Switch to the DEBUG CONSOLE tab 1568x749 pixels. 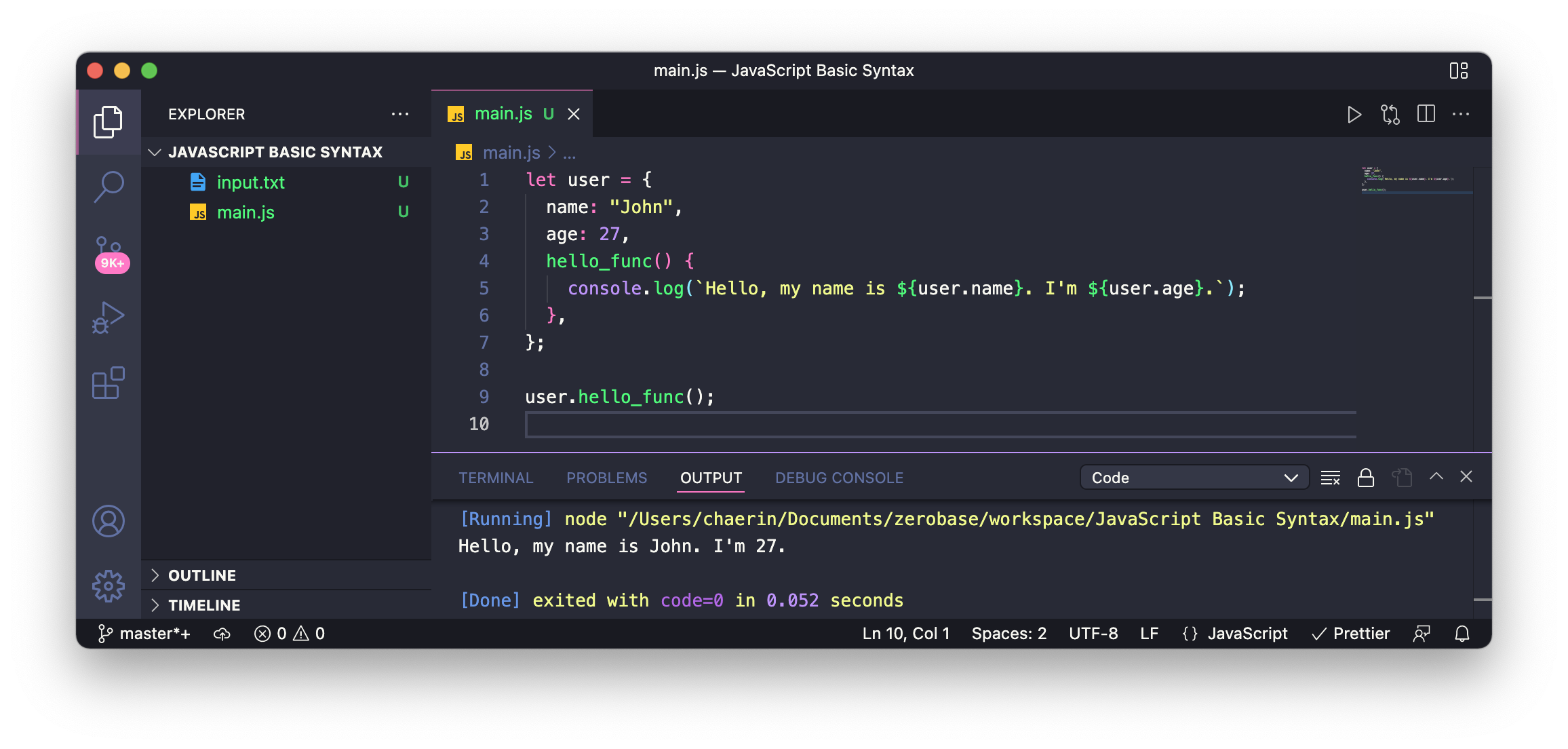click(x=839, y=478)
